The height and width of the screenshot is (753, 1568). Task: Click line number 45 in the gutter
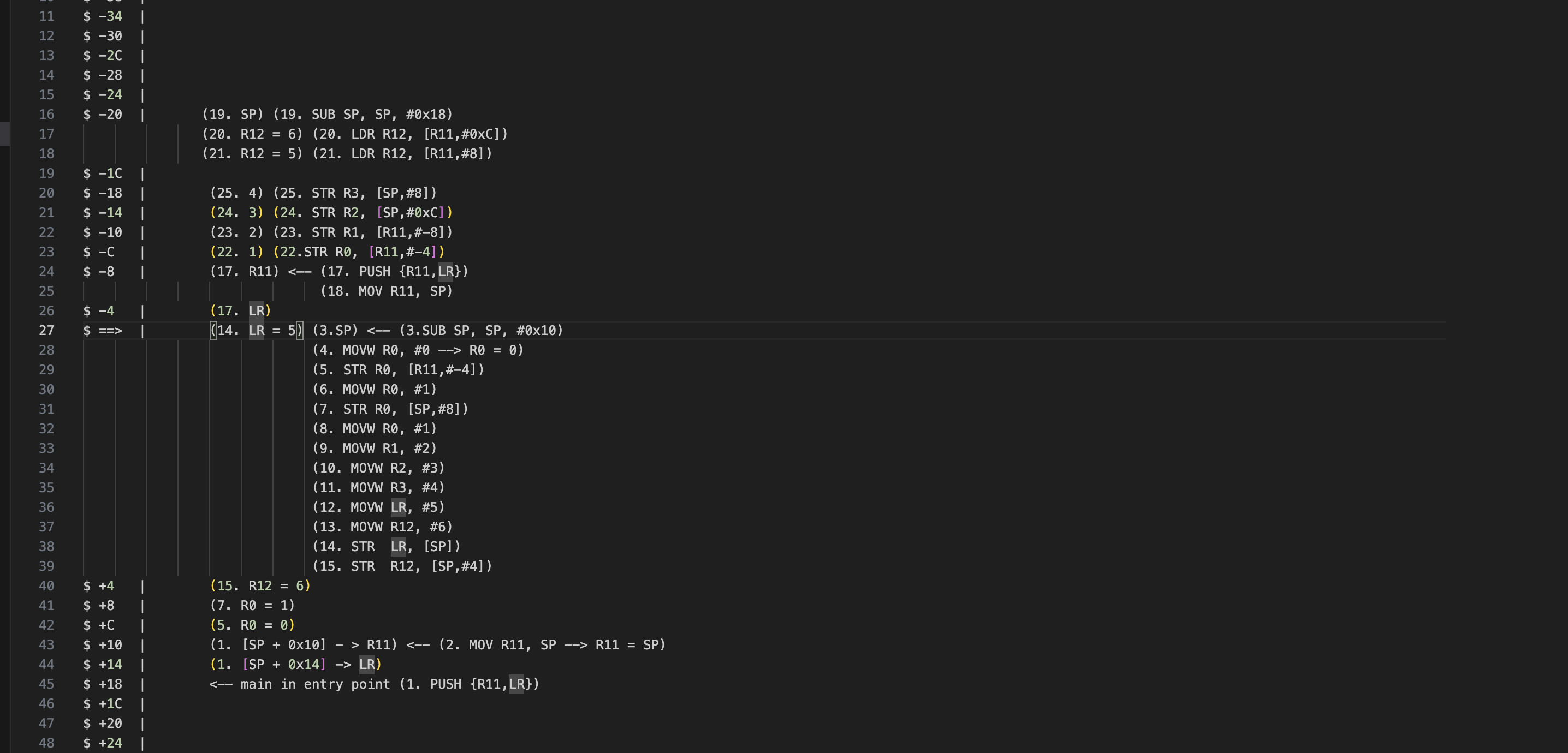tap(46, 684)
